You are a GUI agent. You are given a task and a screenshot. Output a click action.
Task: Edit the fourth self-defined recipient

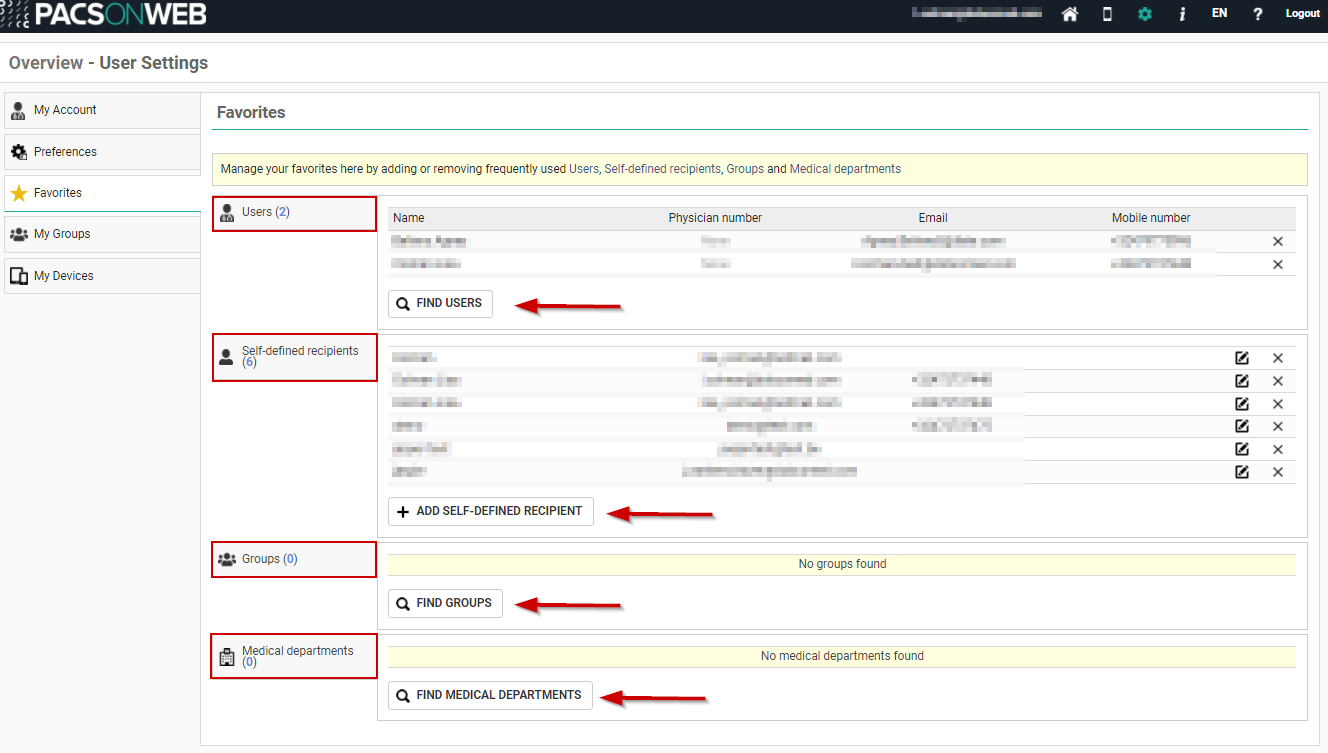[1242, 426]
